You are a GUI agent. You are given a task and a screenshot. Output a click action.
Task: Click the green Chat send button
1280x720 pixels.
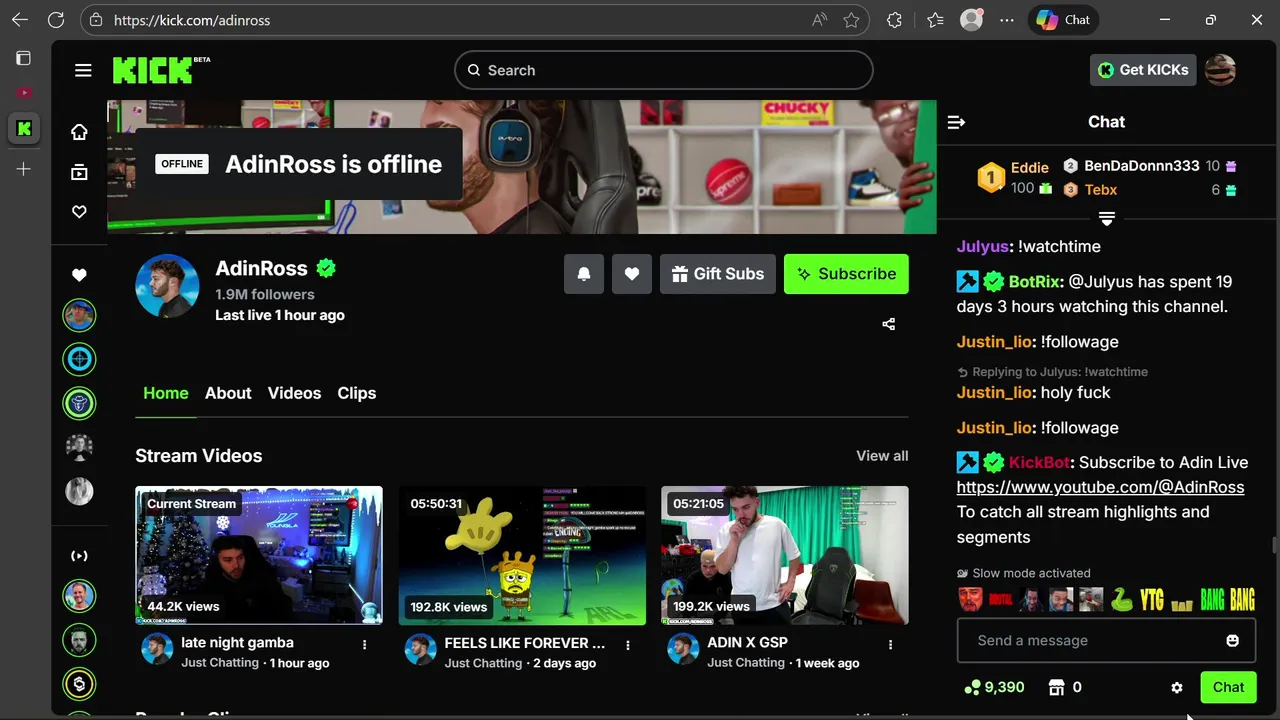click(1228, 687)
